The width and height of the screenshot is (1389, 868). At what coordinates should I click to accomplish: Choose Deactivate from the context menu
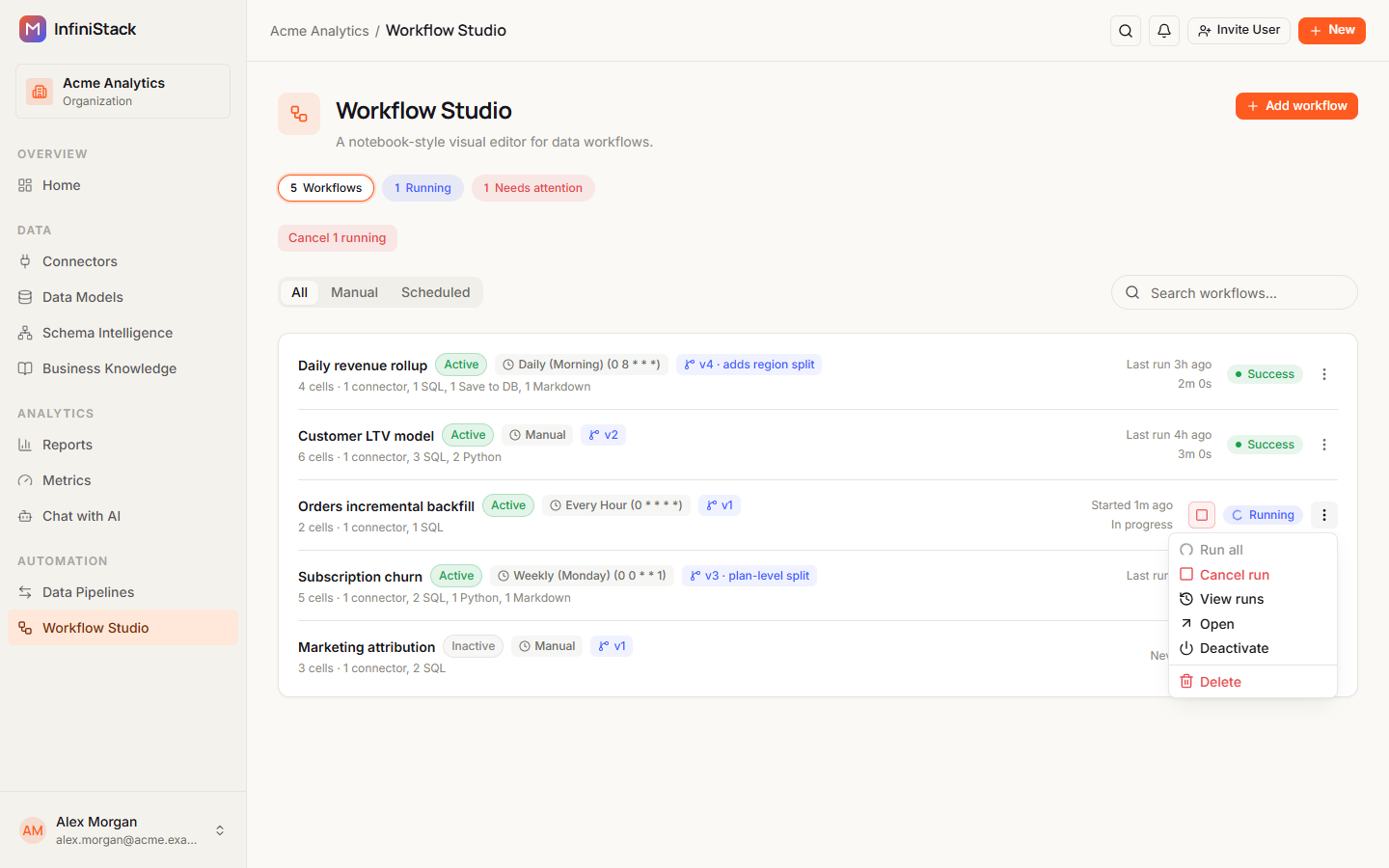1252,648
